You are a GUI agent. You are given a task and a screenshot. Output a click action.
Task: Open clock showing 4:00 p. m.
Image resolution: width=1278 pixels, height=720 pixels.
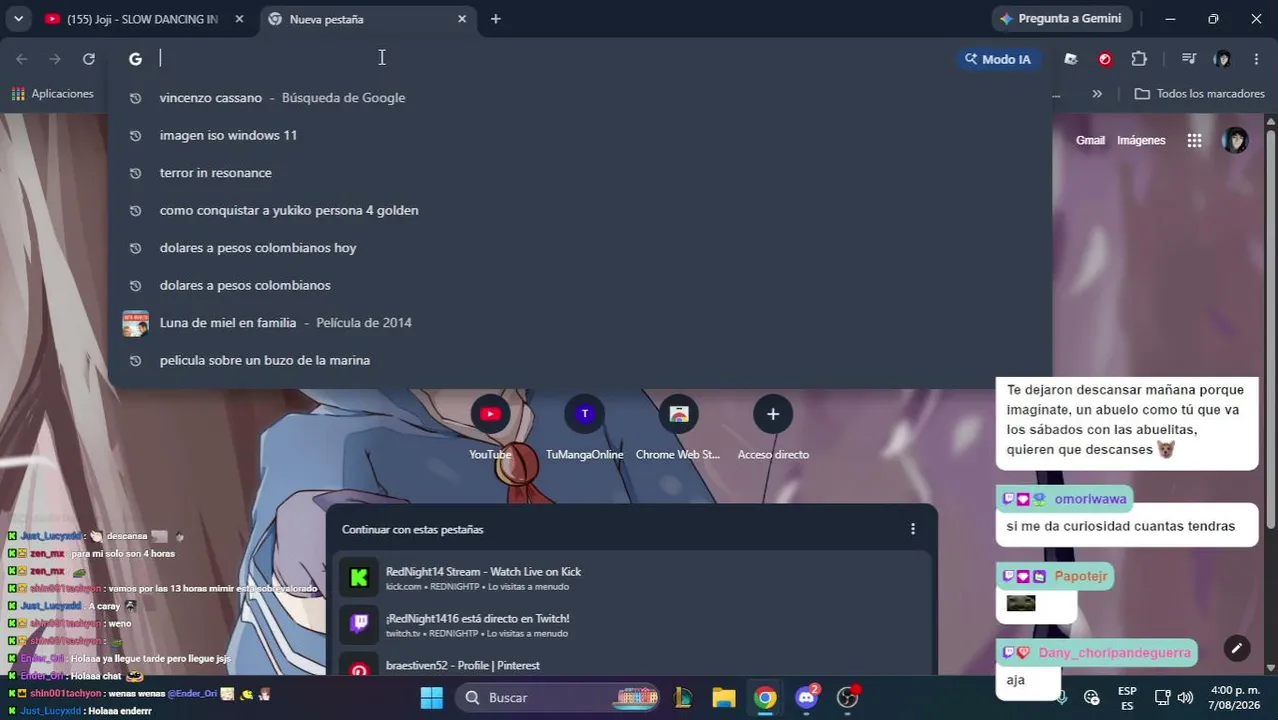click(1234, 698)
